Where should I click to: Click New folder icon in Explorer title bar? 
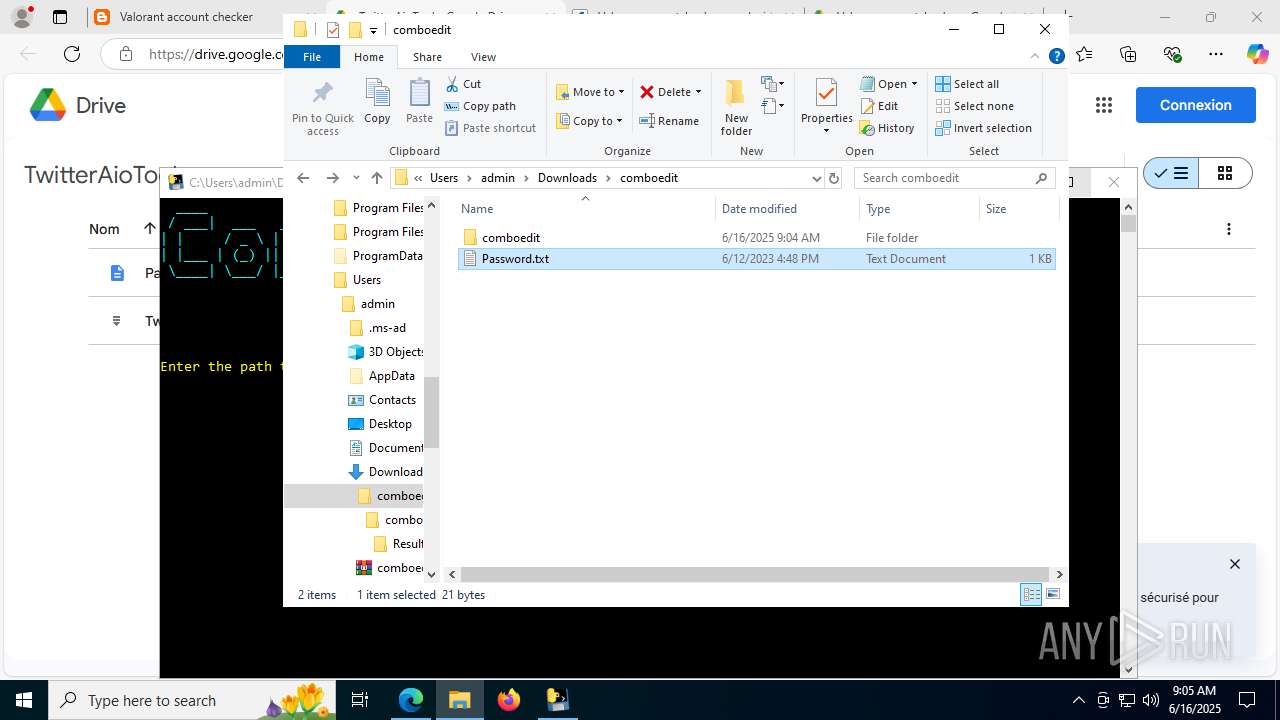354,30
